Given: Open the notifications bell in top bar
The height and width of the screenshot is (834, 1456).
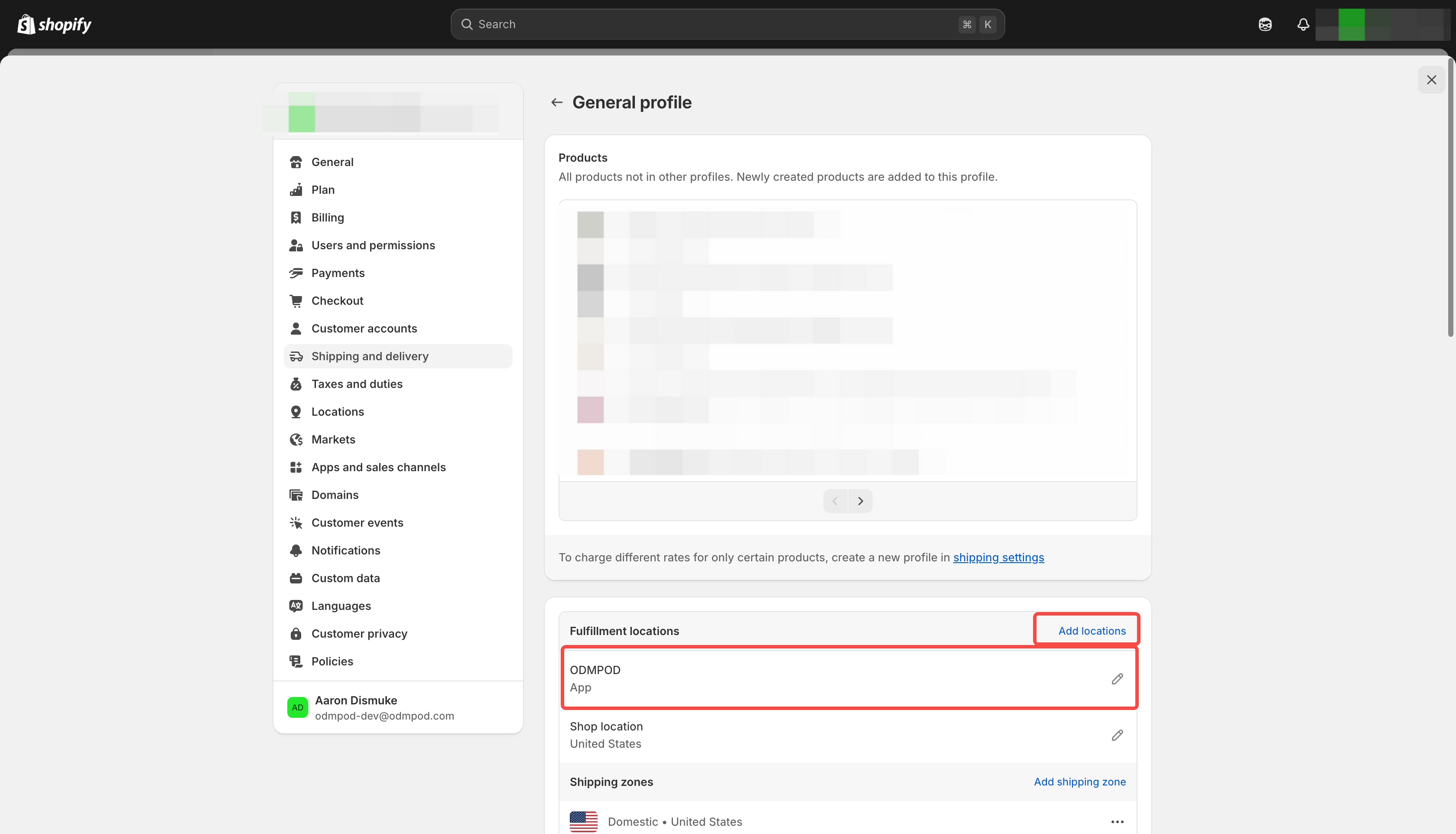Looking at the screenshot, I should [1303, 24].
